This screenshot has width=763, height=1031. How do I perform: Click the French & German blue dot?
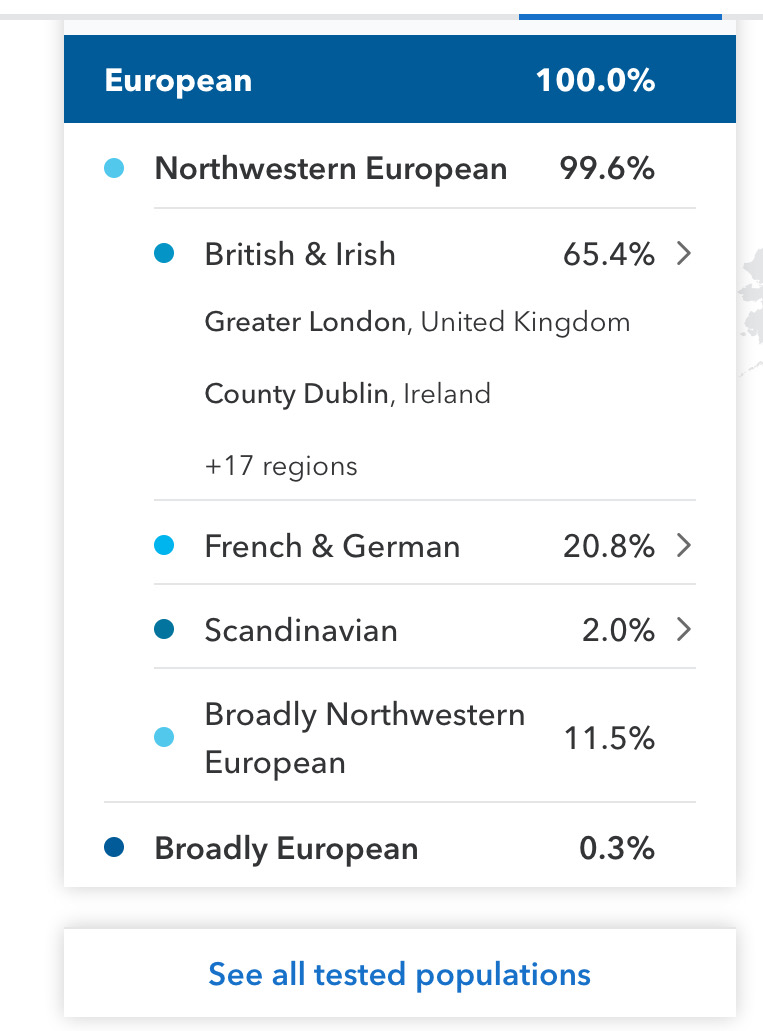(x=164, y=545)
